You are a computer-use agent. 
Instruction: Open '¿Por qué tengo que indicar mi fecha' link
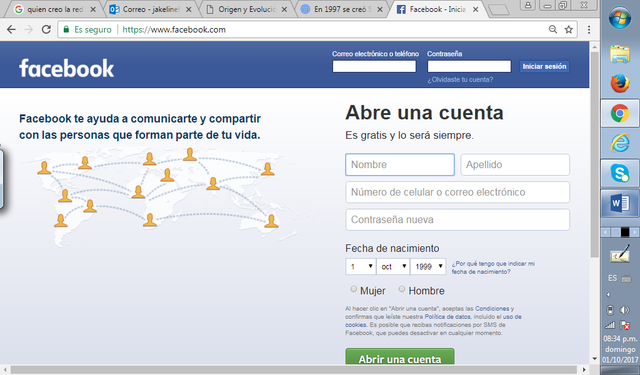pos(493,268)
